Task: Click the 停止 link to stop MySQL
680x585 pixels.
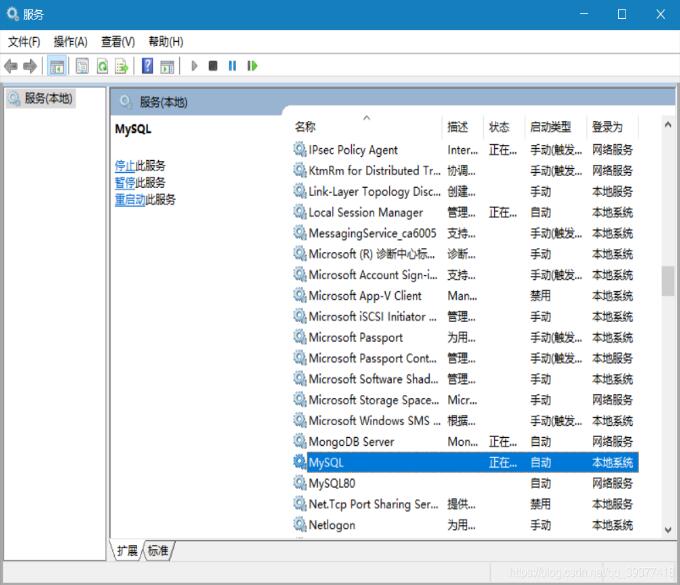Action: pos(124,166)
